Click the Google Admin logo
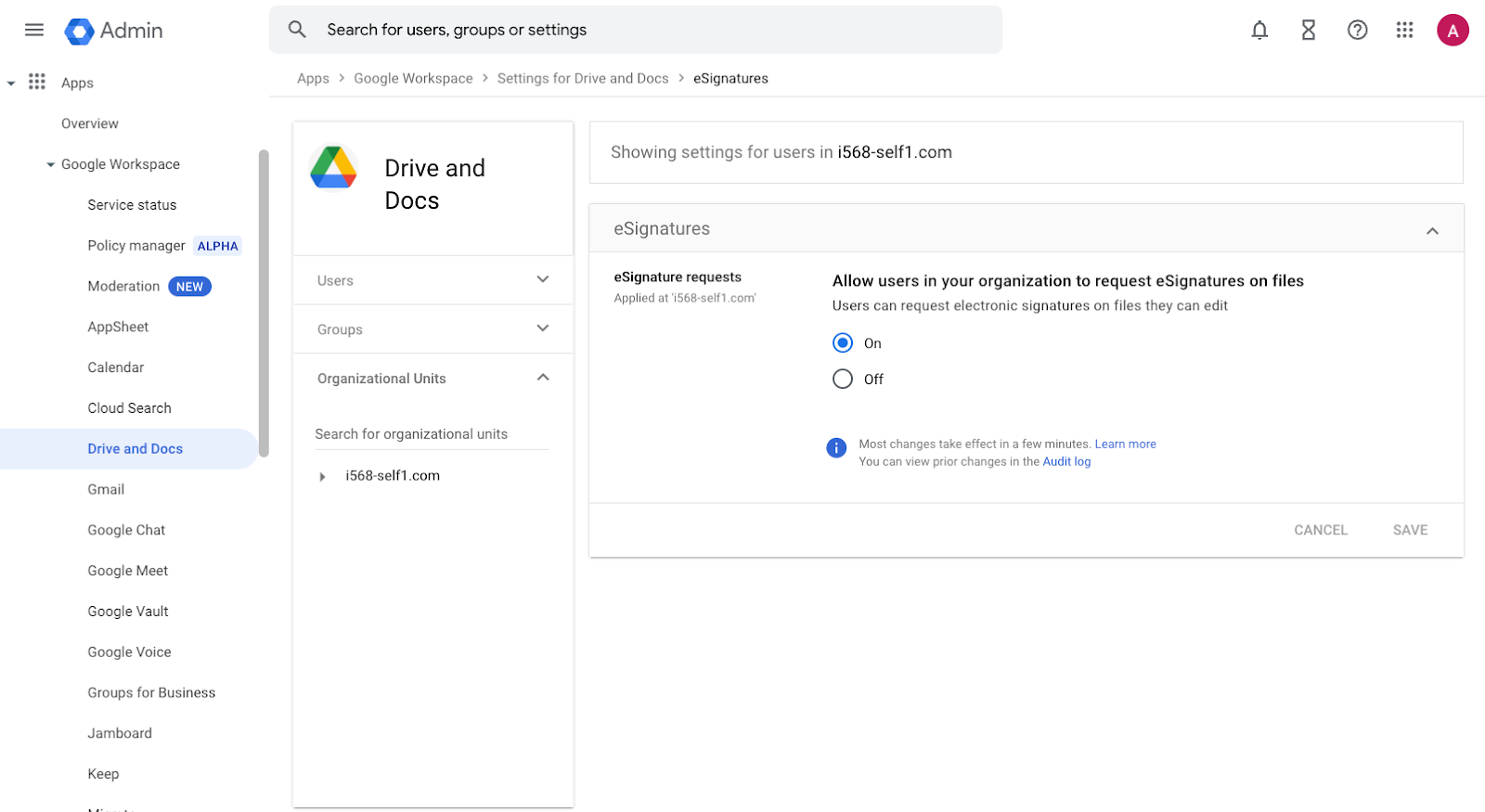This screenshot has height=812, width=1485. click(x=113, y=31)
